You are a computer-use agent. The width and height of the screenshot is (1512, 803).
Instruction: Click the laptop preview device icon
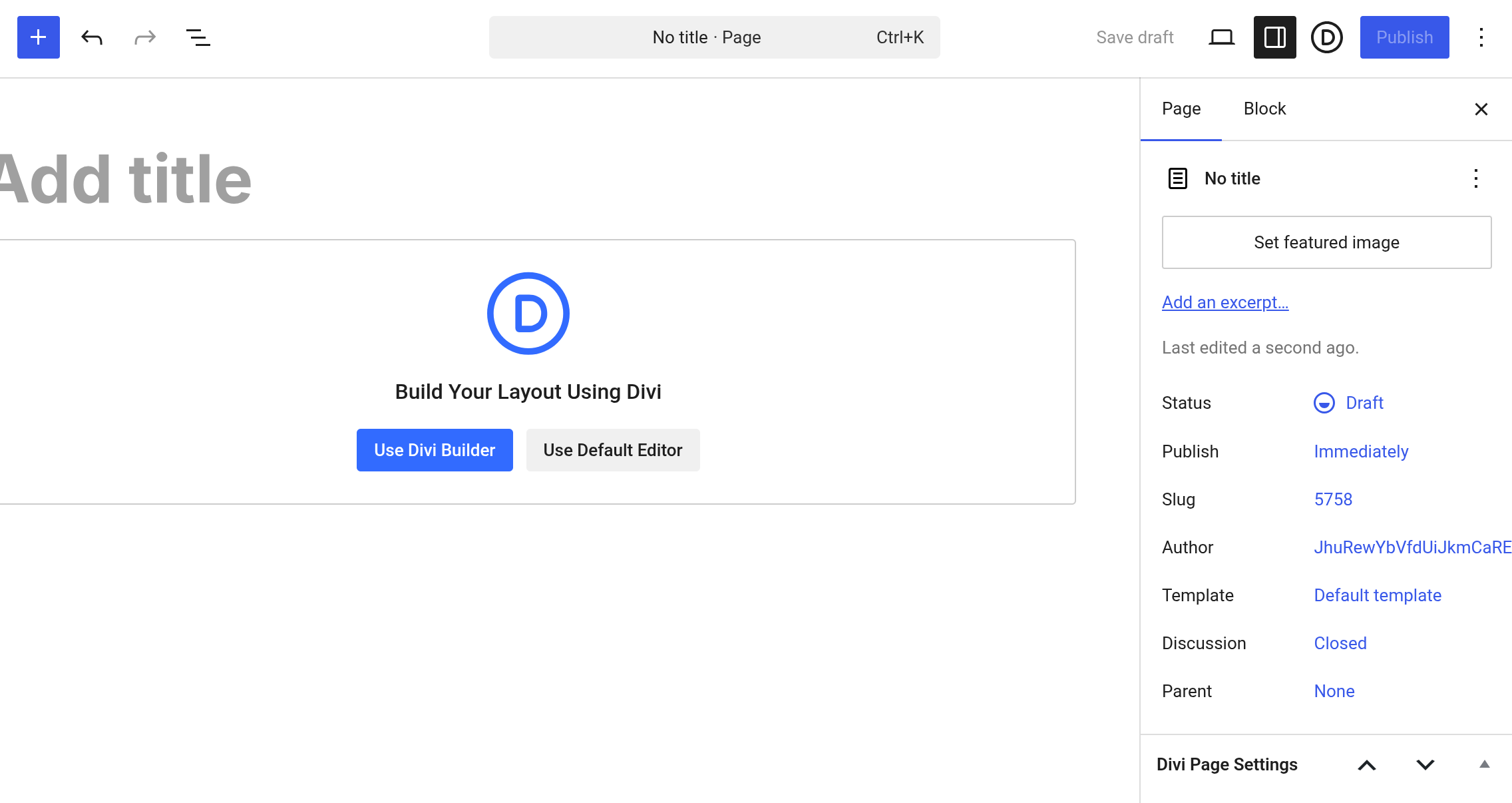(x=1221, y=37)
